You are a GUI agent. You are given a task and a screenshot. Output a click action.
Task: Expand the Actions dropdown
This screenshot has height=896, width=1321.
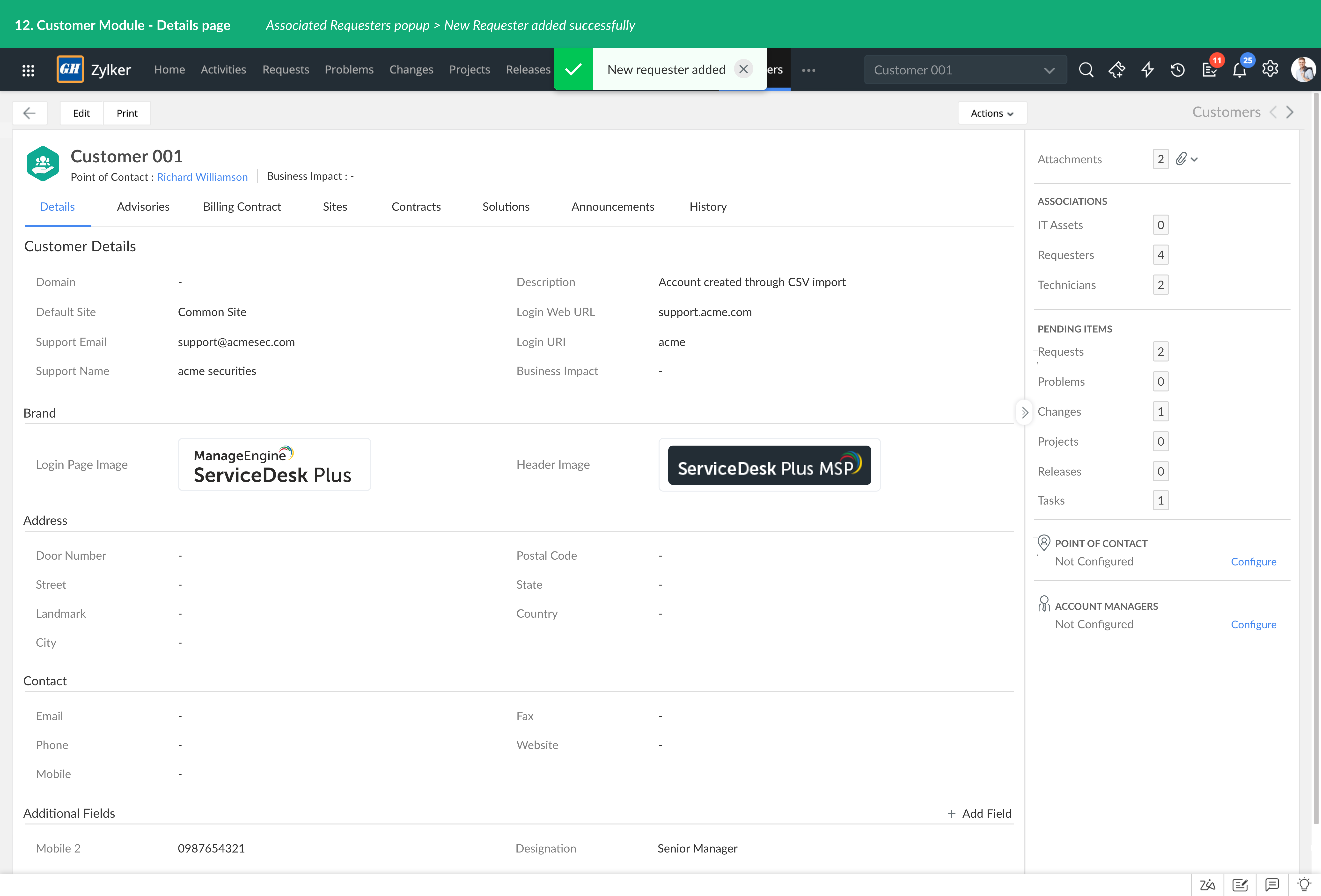992,113
